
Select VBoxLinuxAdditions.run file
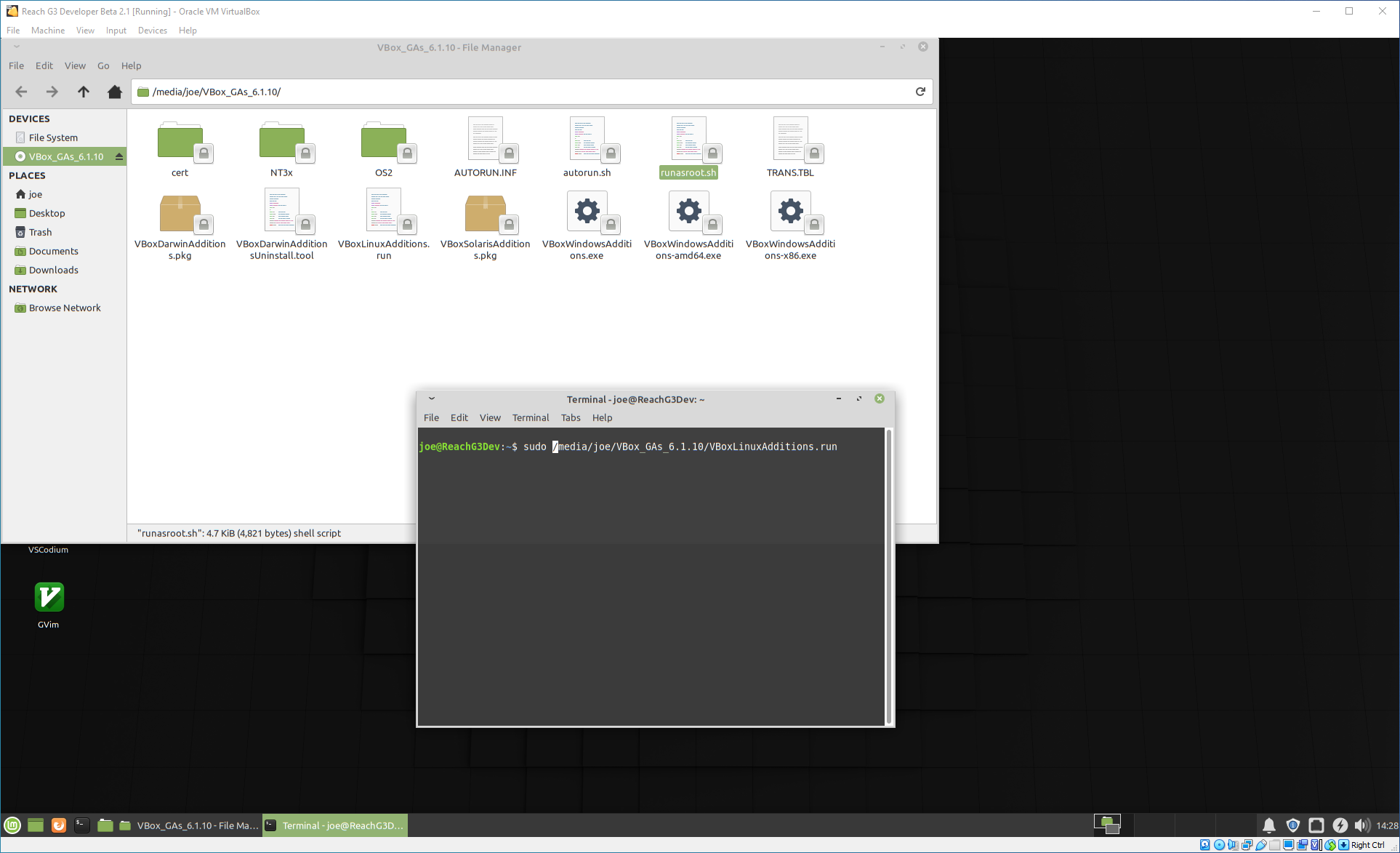pos(384,225)
